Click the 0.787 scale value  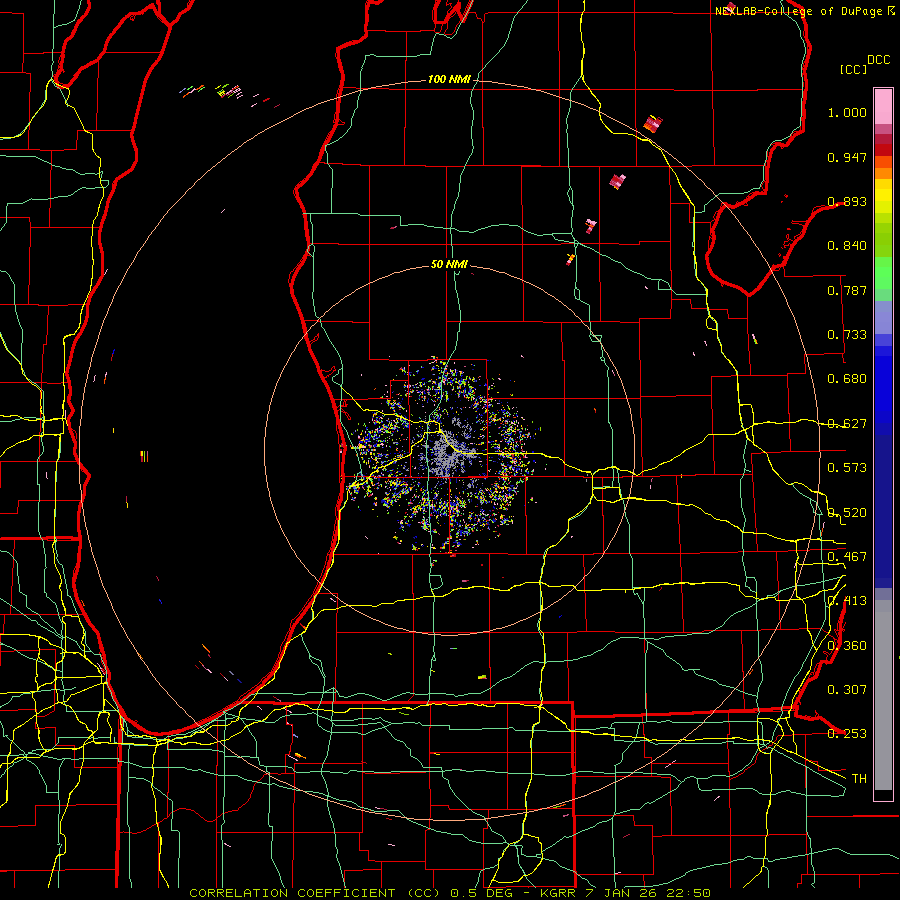point(847,290)
